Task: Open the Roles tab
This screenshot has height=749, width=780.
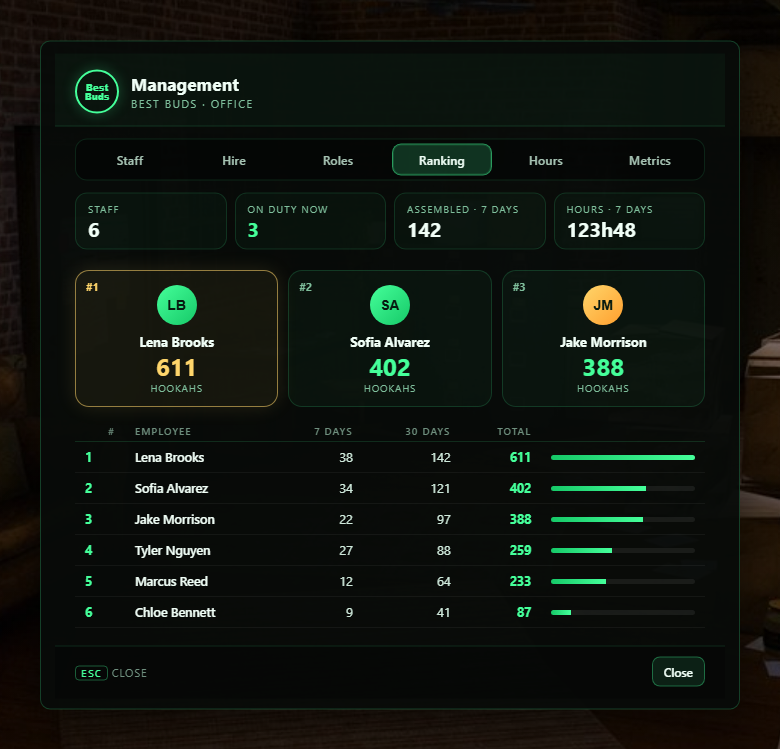Action: pos(338,161)
